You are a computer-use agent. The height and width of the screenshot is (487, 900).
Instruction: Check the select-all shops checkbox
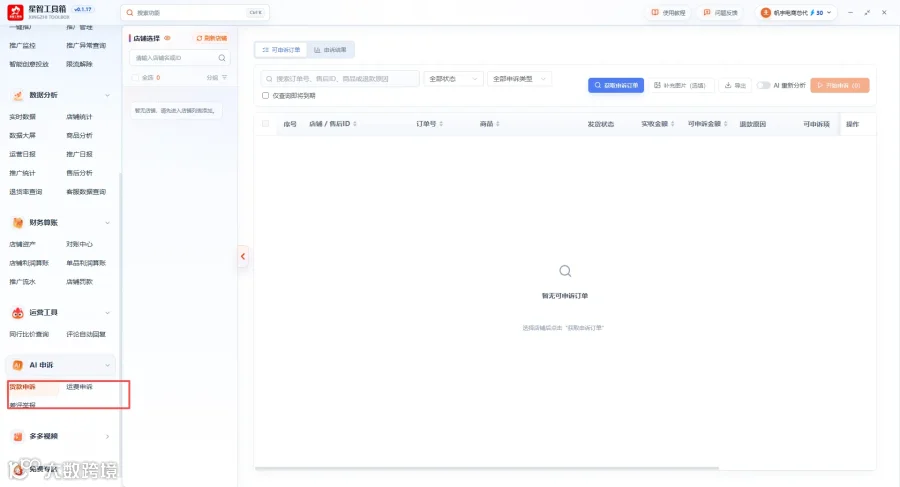[135, 78]
